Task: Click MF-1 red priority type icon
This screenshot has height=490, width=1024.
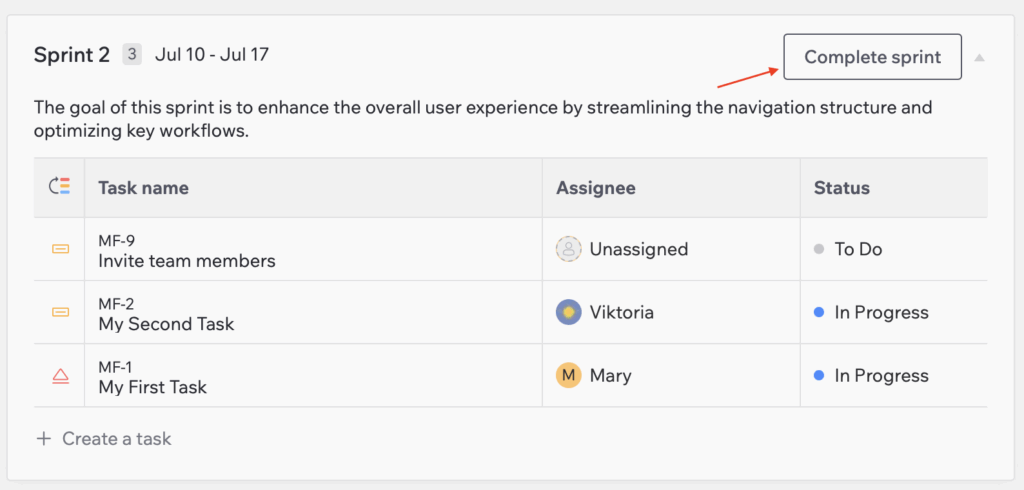Action: 60,376
